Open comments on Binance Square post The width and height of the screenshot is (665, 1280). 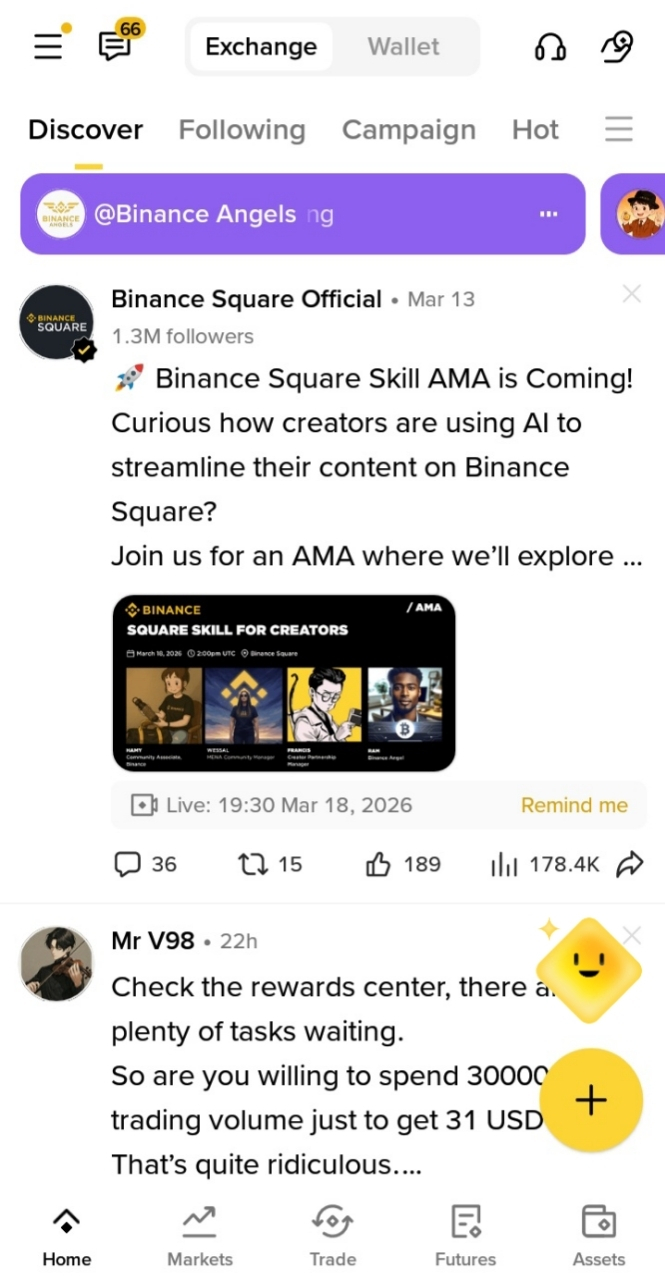click(x=145, y=864)
